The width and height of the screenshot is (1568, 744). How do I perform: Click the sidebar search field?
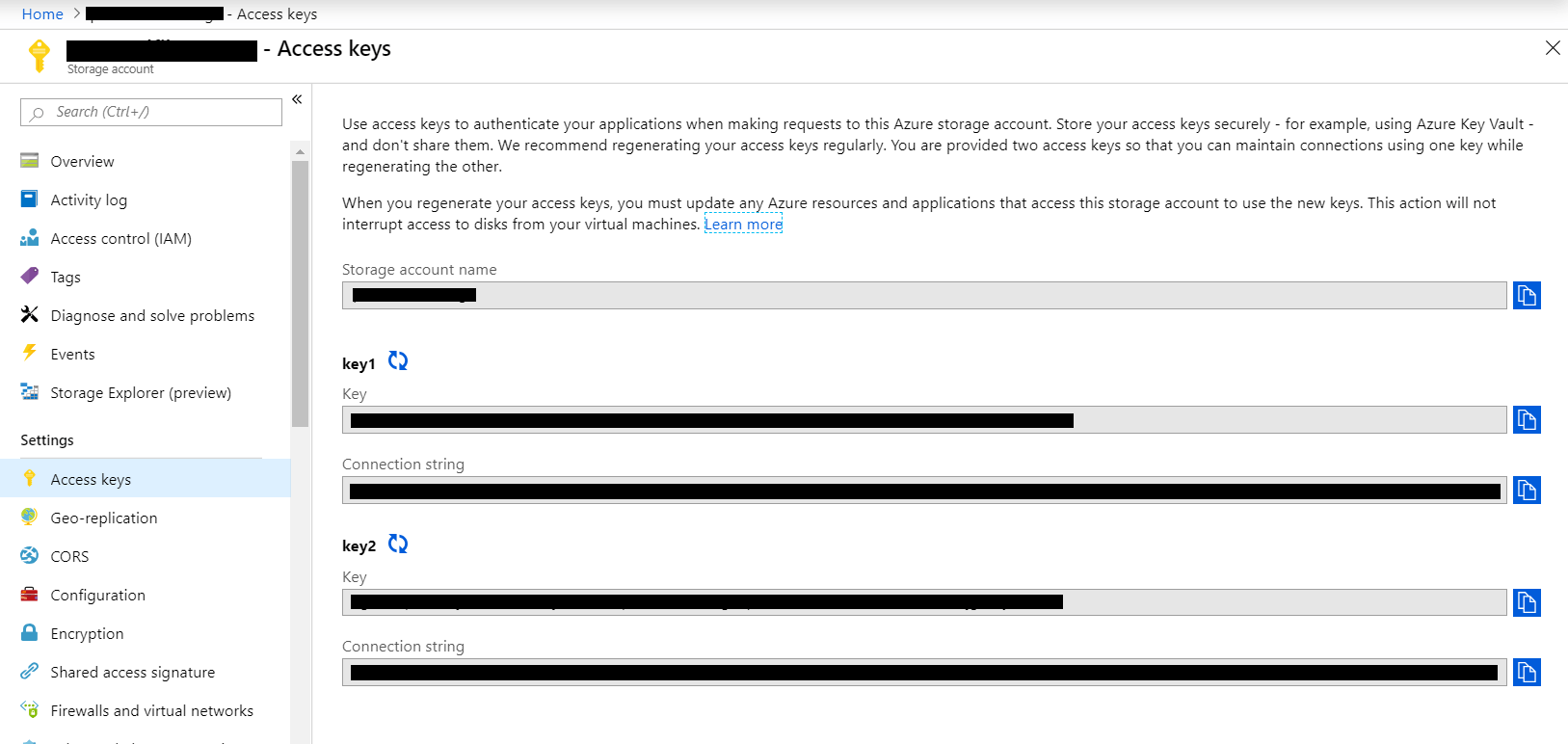click(x=151, y=112)
